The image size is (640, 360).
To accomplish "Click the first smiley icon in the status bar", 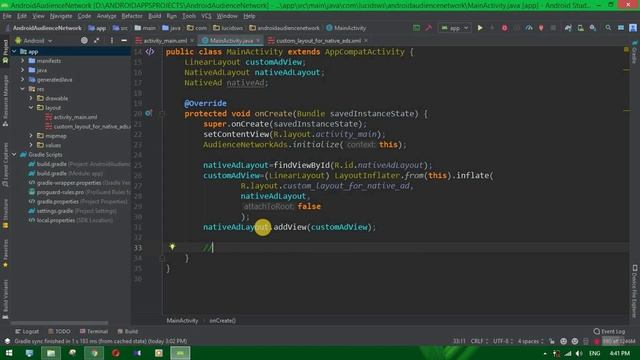I will point(563,341).
